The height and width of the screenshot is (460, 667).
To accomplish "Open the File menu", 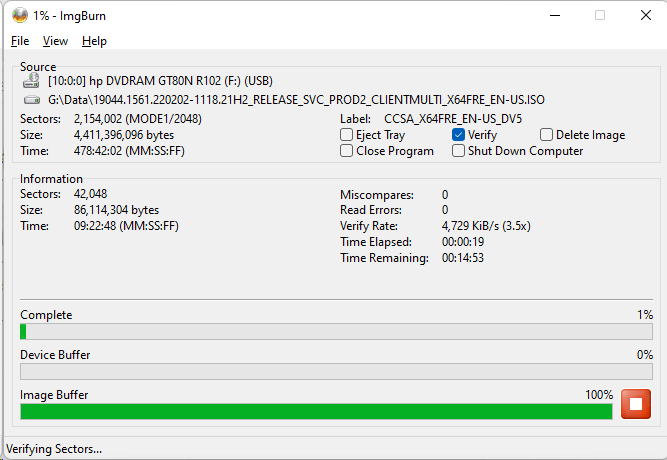I will tap(20, 41).
